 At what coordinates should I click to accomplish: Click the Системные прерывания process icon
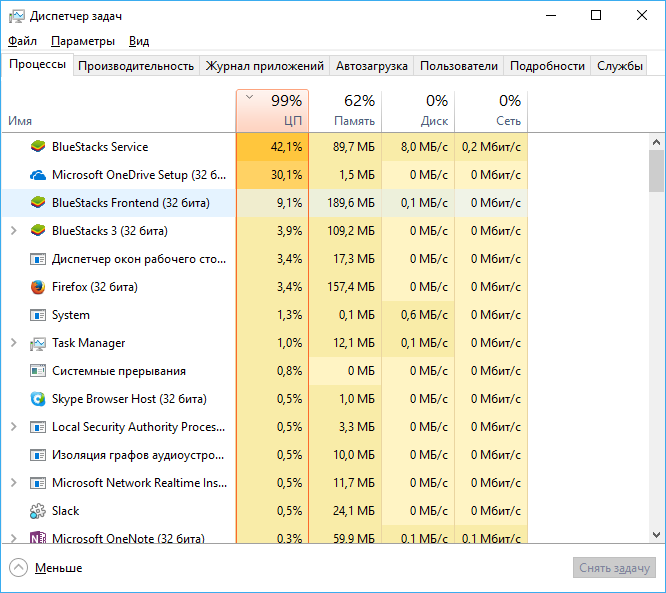(x=38, y=371)
